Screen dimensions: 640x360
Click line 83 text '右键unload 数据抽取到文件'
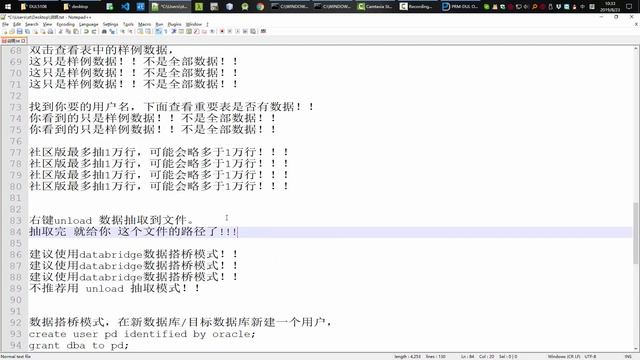tap(108, 220)
